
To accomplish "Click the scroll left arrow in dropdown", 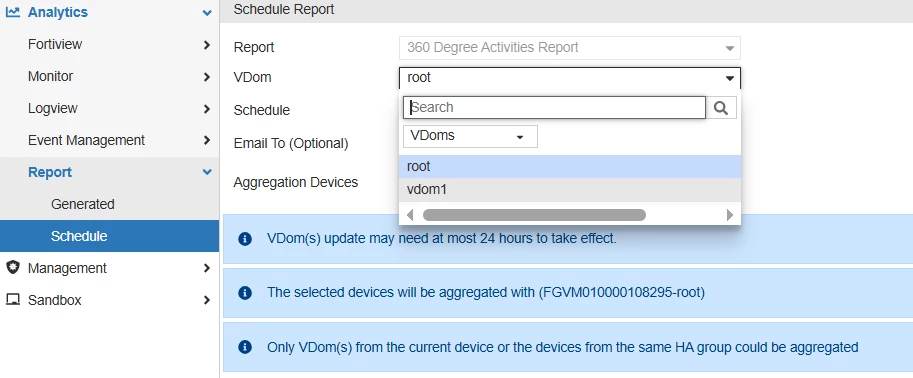I will pos(410,215).
